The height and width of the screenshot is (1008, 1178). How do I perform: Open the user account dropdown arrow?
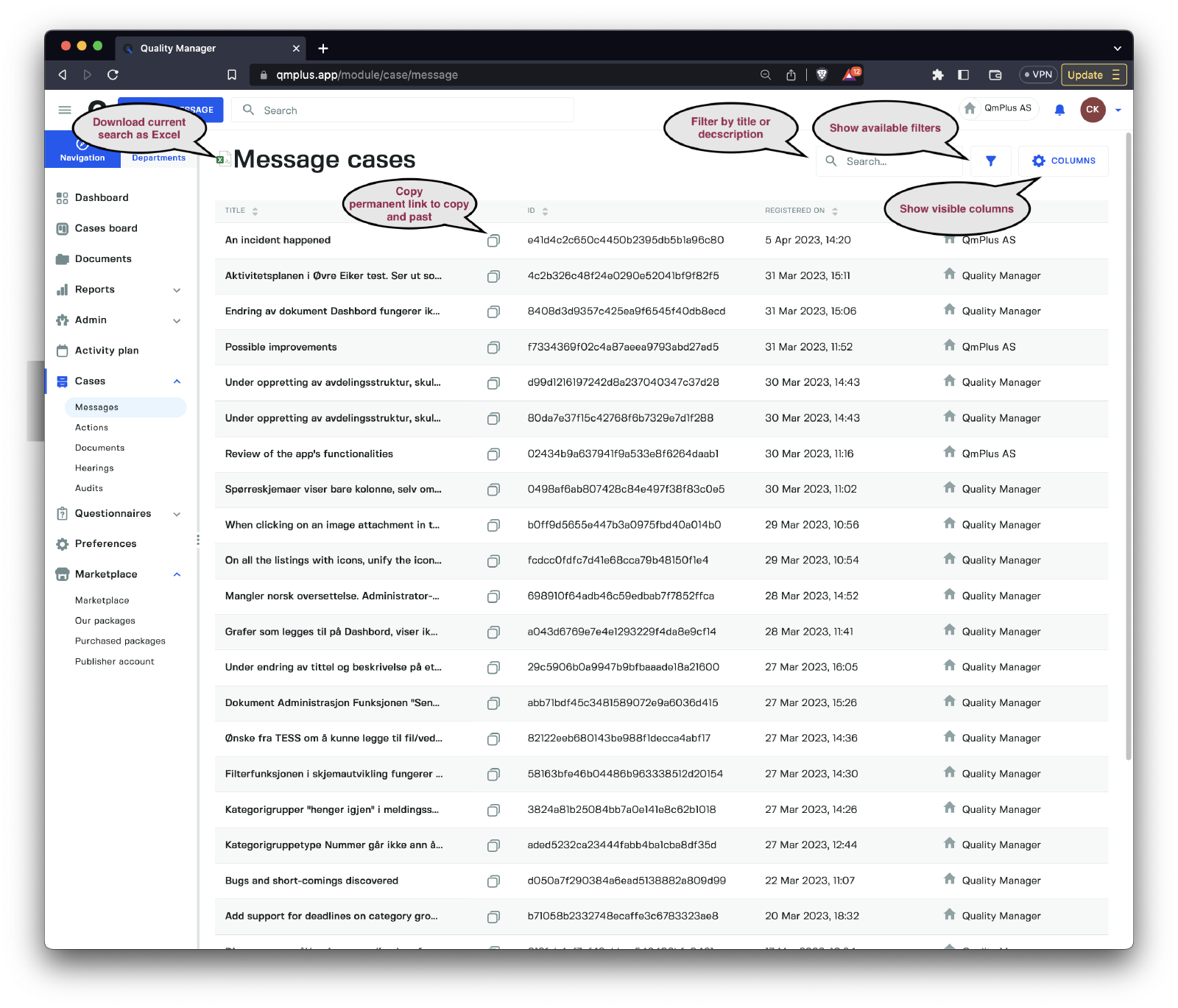point(1118,110)
